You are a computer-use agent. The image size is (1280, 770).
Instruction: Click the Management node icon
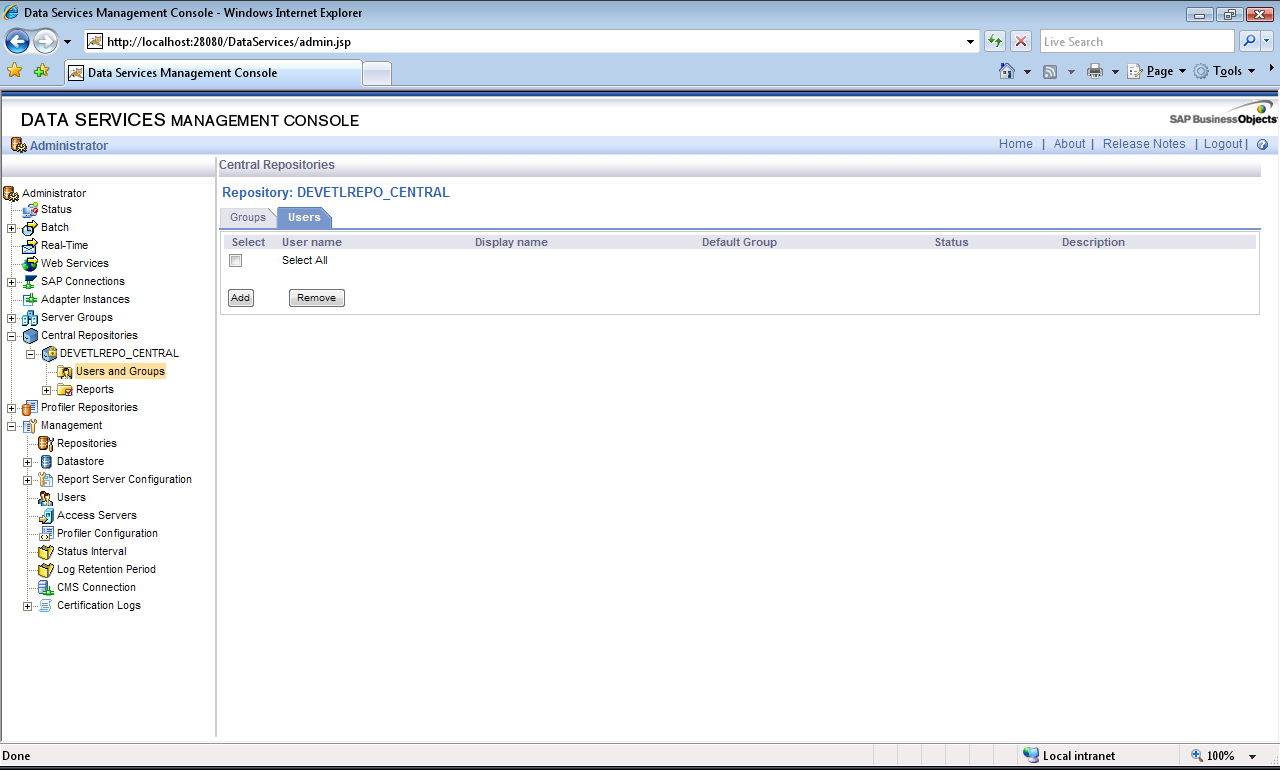pyautogui.click(x=30, y=426)
